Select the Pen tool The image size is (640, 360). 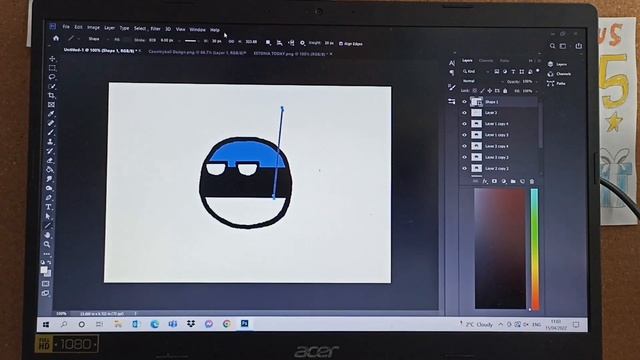pos(49,198)
